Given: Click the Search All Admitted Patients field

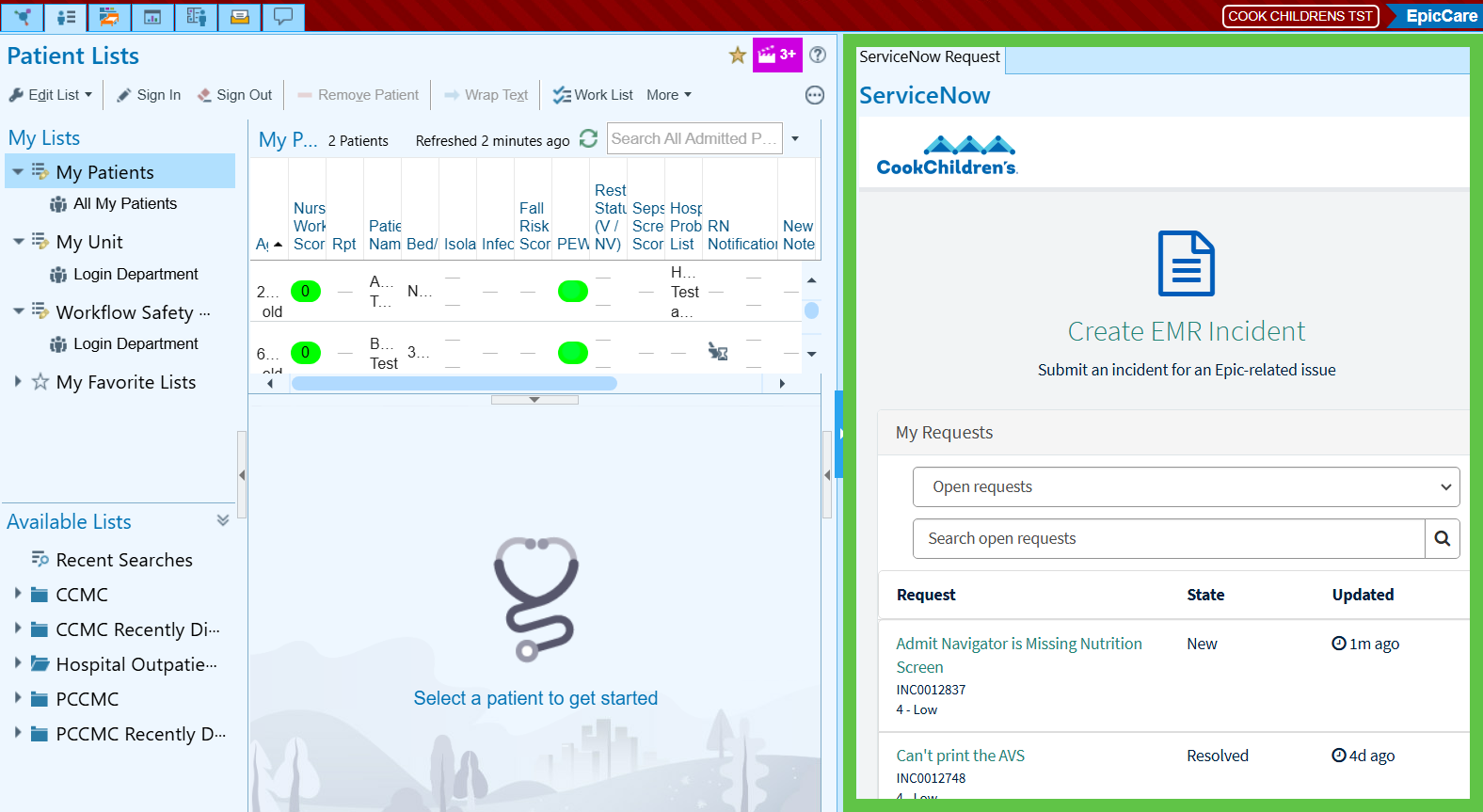Looking at the screenshot, I should click(695, 139).
